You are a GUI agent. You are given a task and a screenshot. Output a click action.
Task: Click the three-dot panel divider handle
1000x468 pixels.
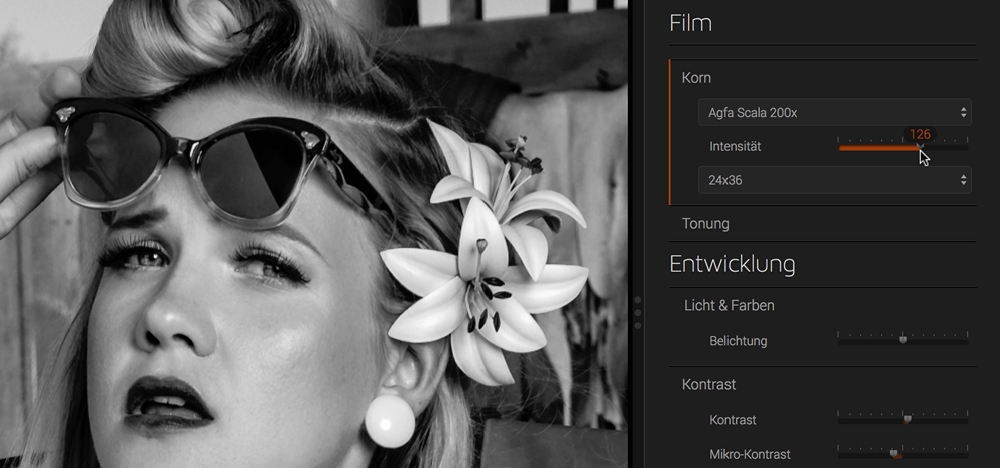(x=638, y=312)
